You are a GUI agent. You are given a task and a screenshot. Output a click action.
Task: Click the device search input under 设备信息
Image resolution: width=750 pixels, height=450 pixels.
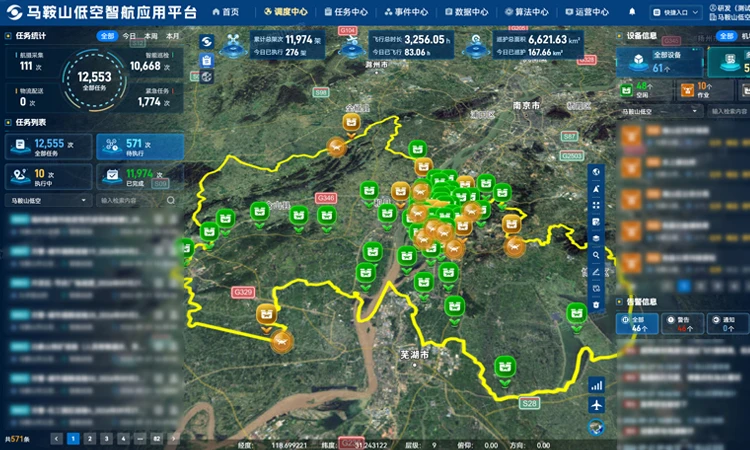pos(728,111)
